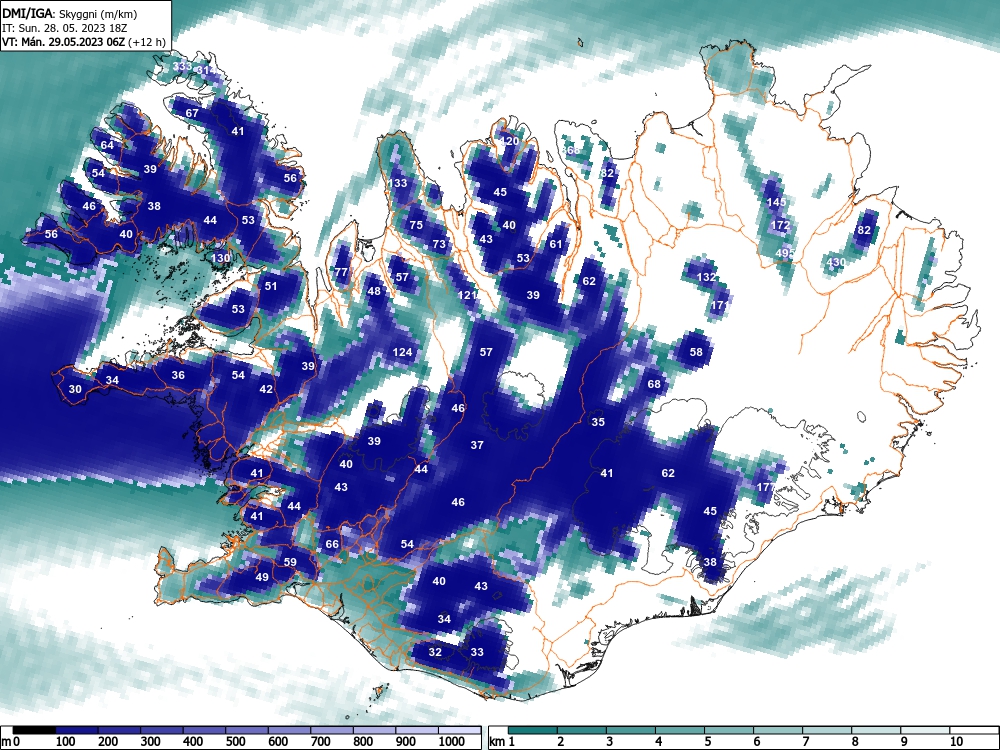The width and height of the screenshot is (1000, 750).
Task: Click the dark blue 100–200 m legend swatch
Action: [x=77, y=730]
